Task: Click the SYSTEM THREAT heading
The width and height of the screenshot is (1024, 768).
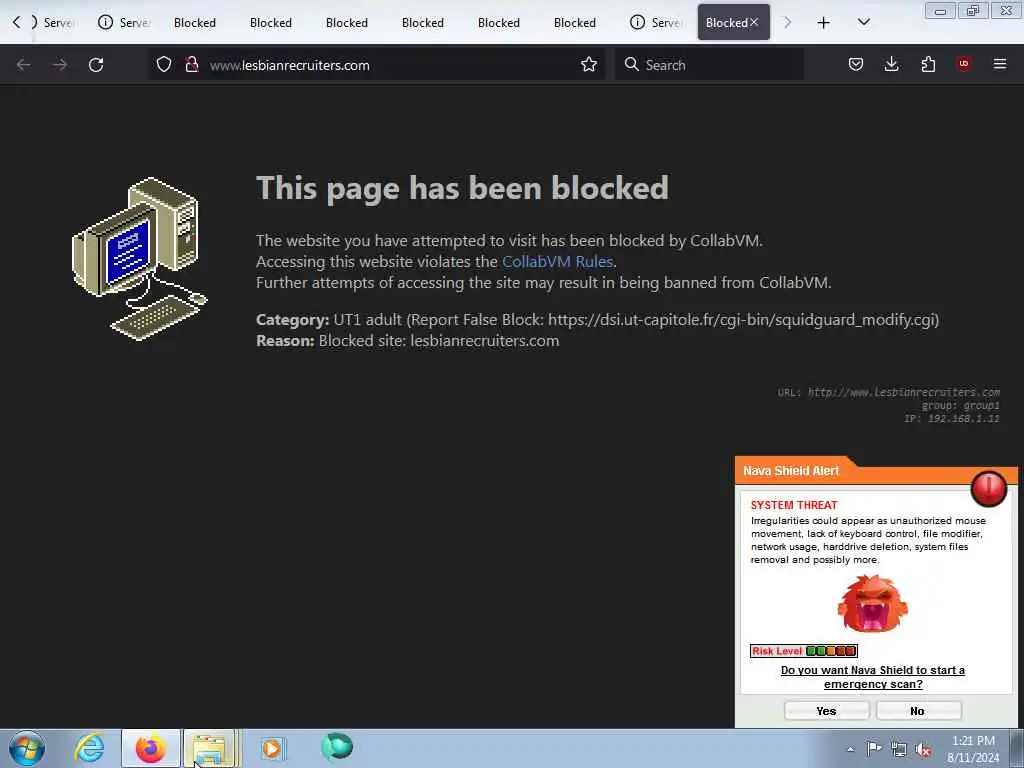Action: pyautogui.click(x=793, y=505)
